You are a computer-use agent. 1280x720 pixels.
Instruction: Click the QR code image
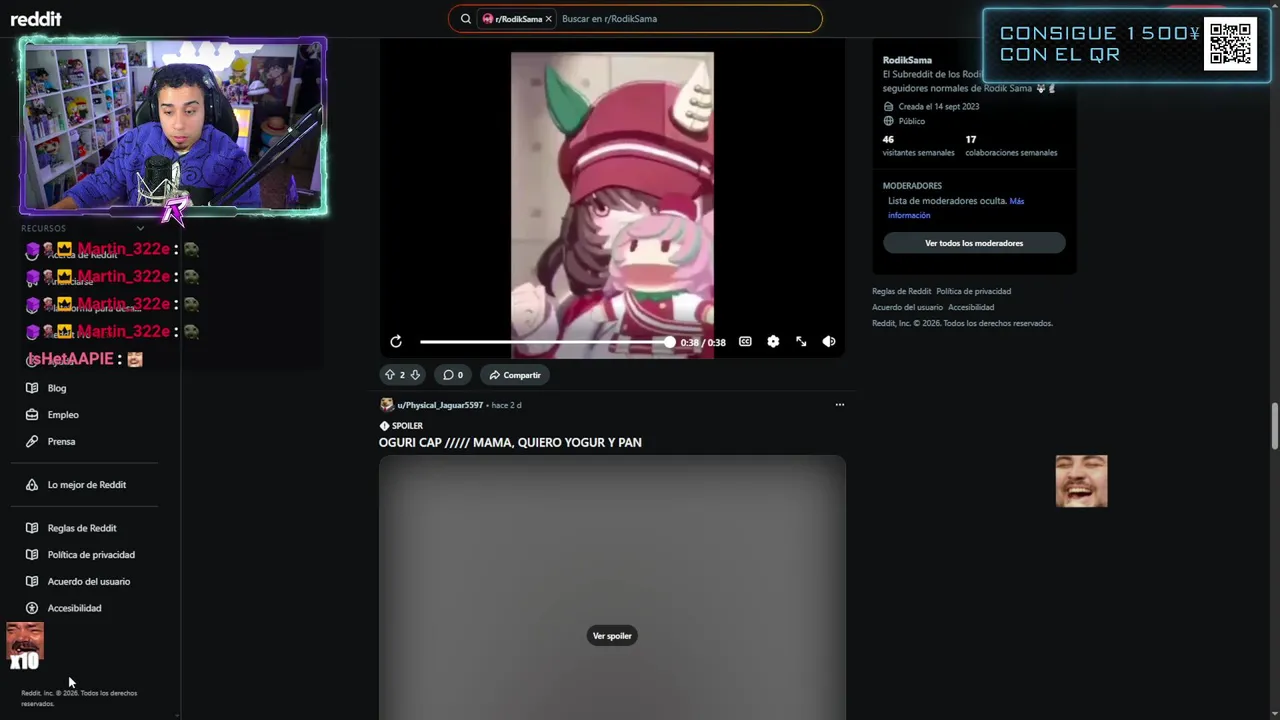pyautogui.click(x=1230, y=45)
